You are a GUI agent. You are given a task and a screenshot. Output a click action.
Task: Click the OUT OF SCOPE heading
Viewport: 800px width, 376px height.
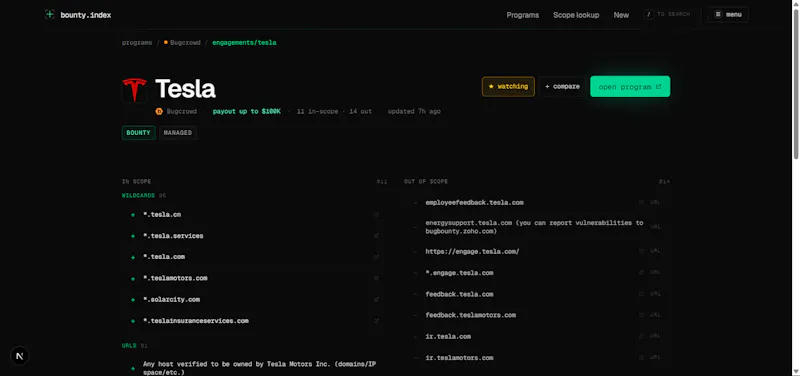pyautogui.click(x=426, y=182)
